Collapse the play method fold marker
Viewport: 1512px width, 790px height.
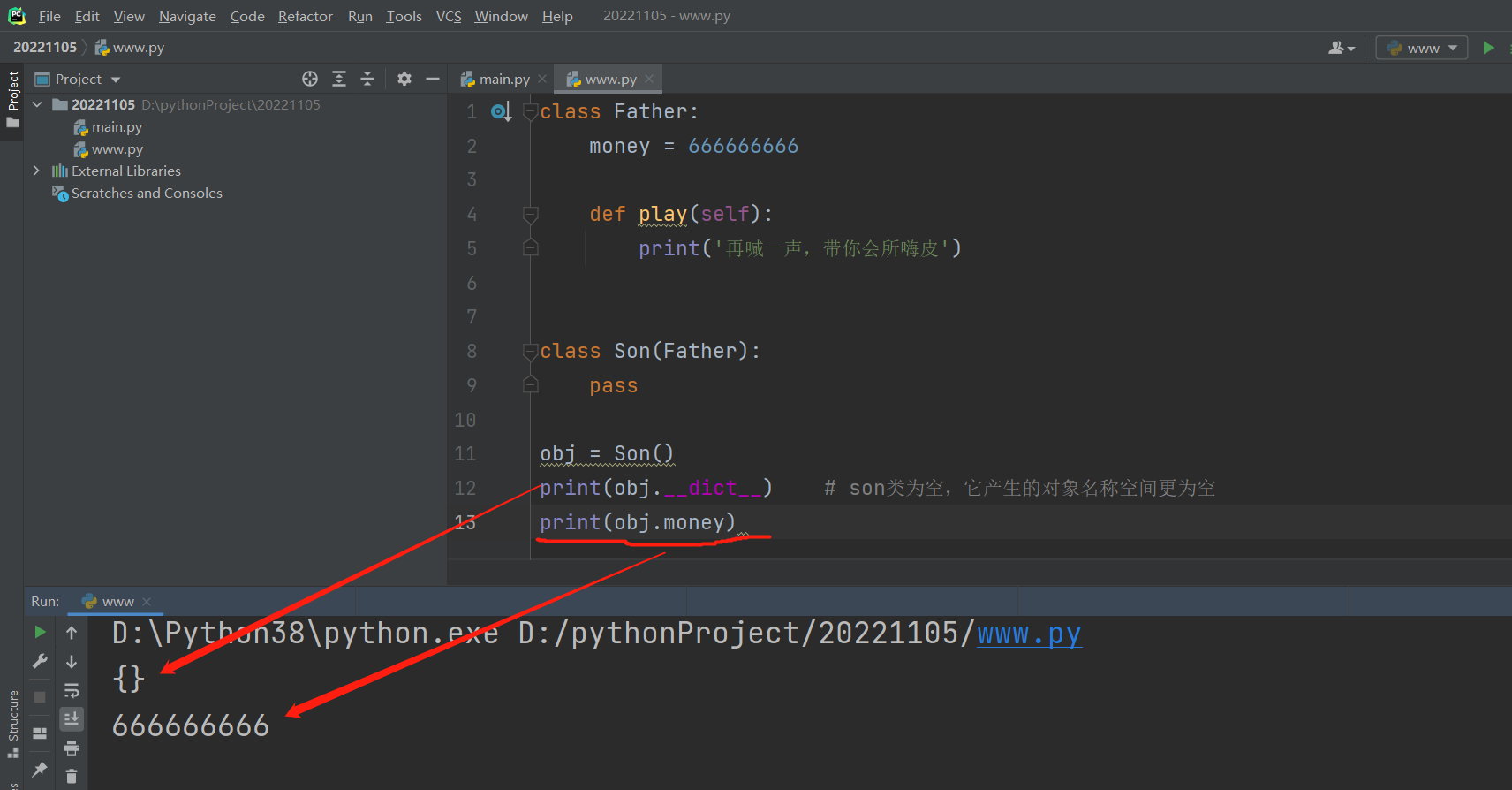tap(531, 214)
